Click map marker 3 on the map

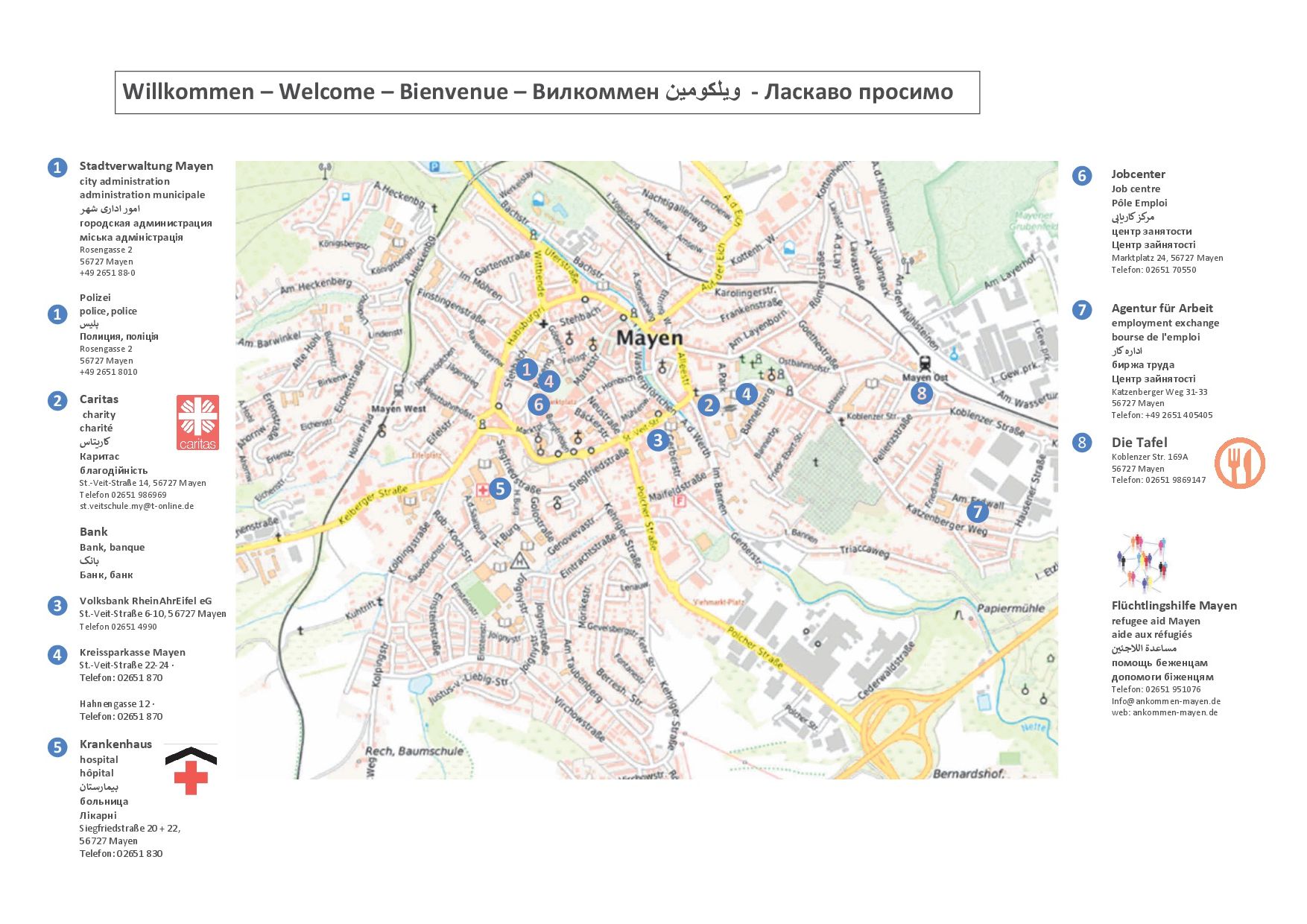[x=657, y=440]
